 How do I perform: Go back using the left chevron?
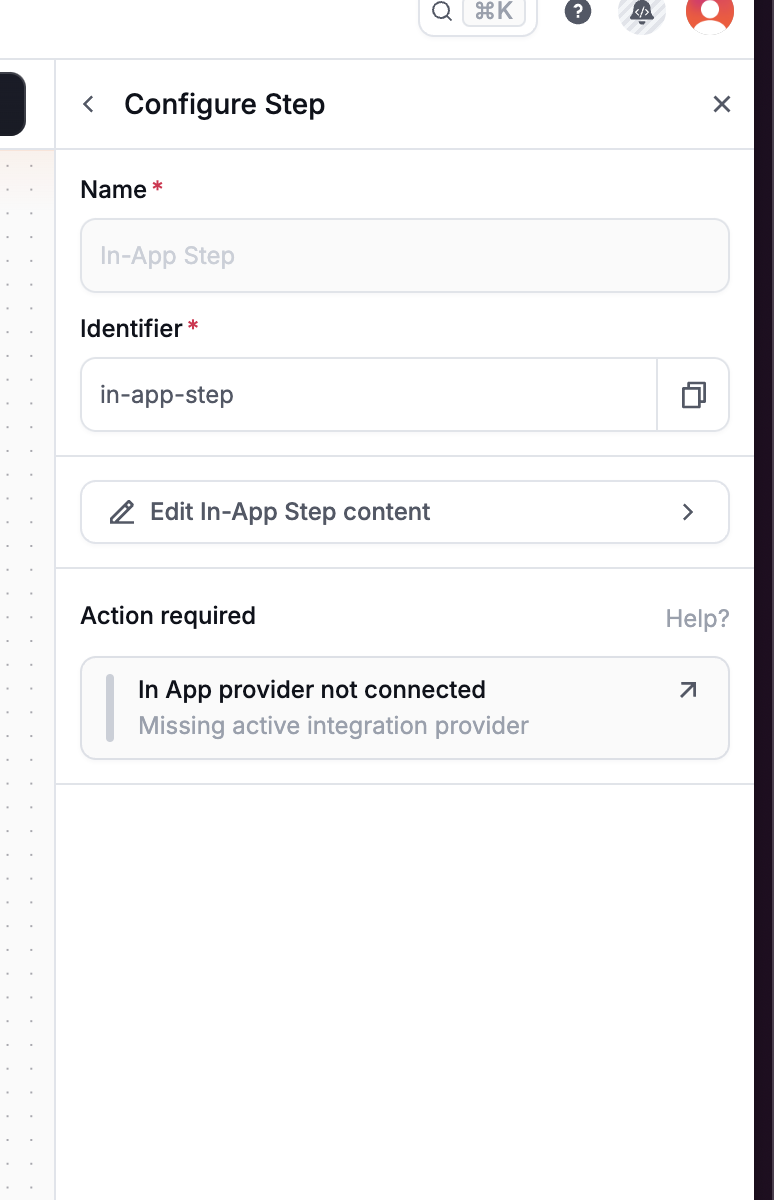pos(89,104)
